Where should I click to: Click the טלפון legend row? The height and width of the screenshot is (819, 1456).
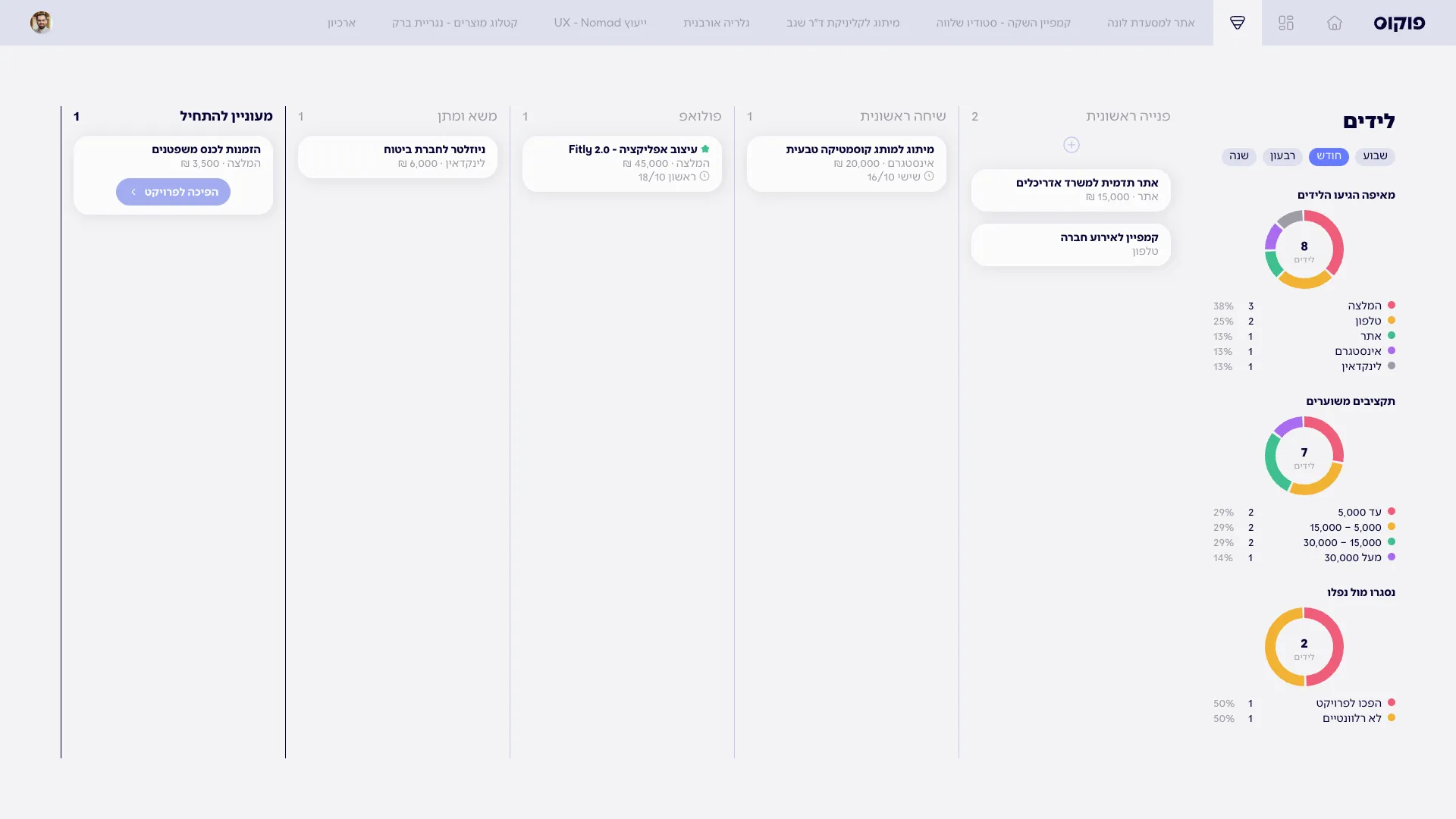tap(1304, 321)
